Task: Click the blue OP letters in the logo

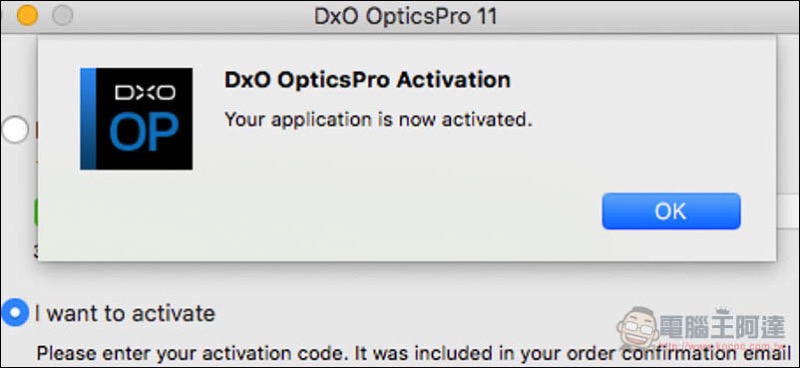Action: point(144,132)
